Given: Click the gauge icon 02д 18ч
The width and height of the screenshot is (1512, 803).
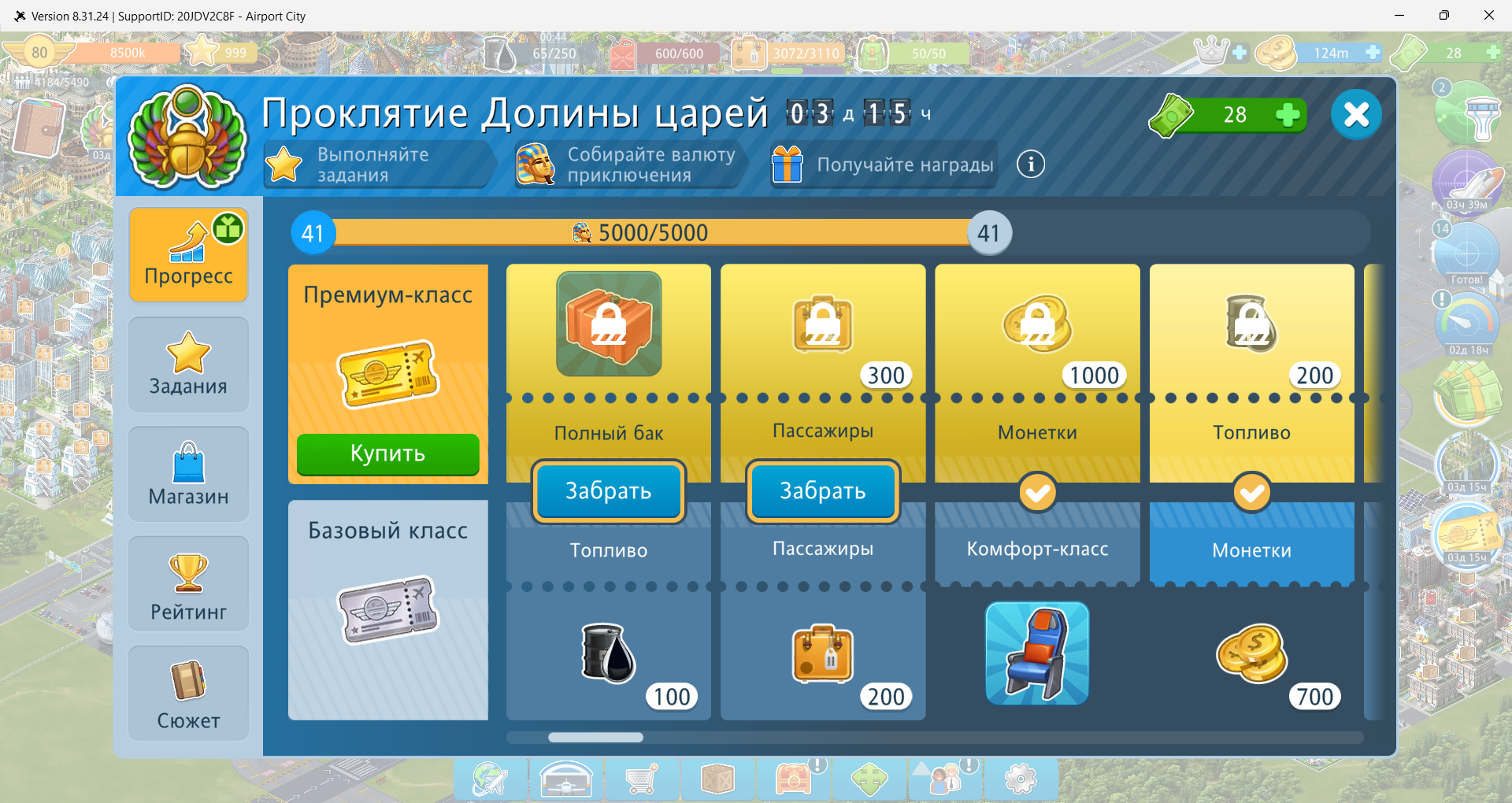Looking at the screenshot, I should (x=1466, y=324).
